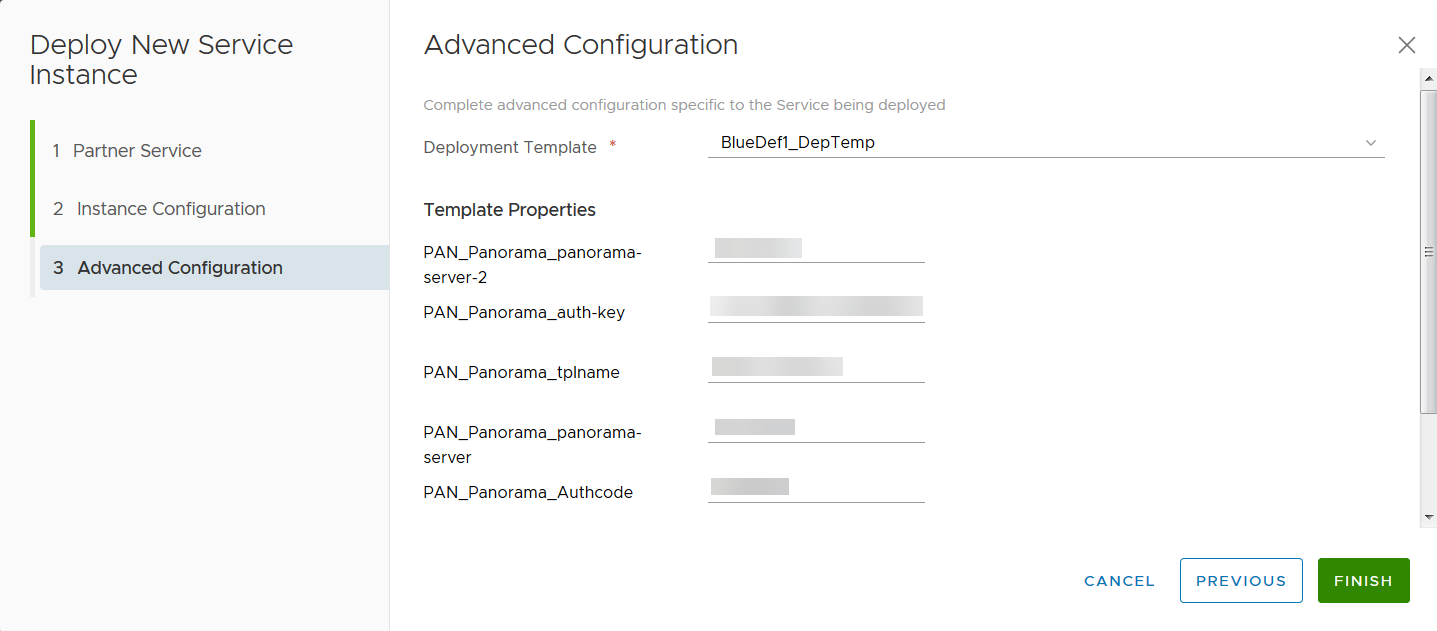Viewport: 1437px width, 631px height.
Task: Close the Advanced Configuration dialog
Action: (x=1406, y=45)
